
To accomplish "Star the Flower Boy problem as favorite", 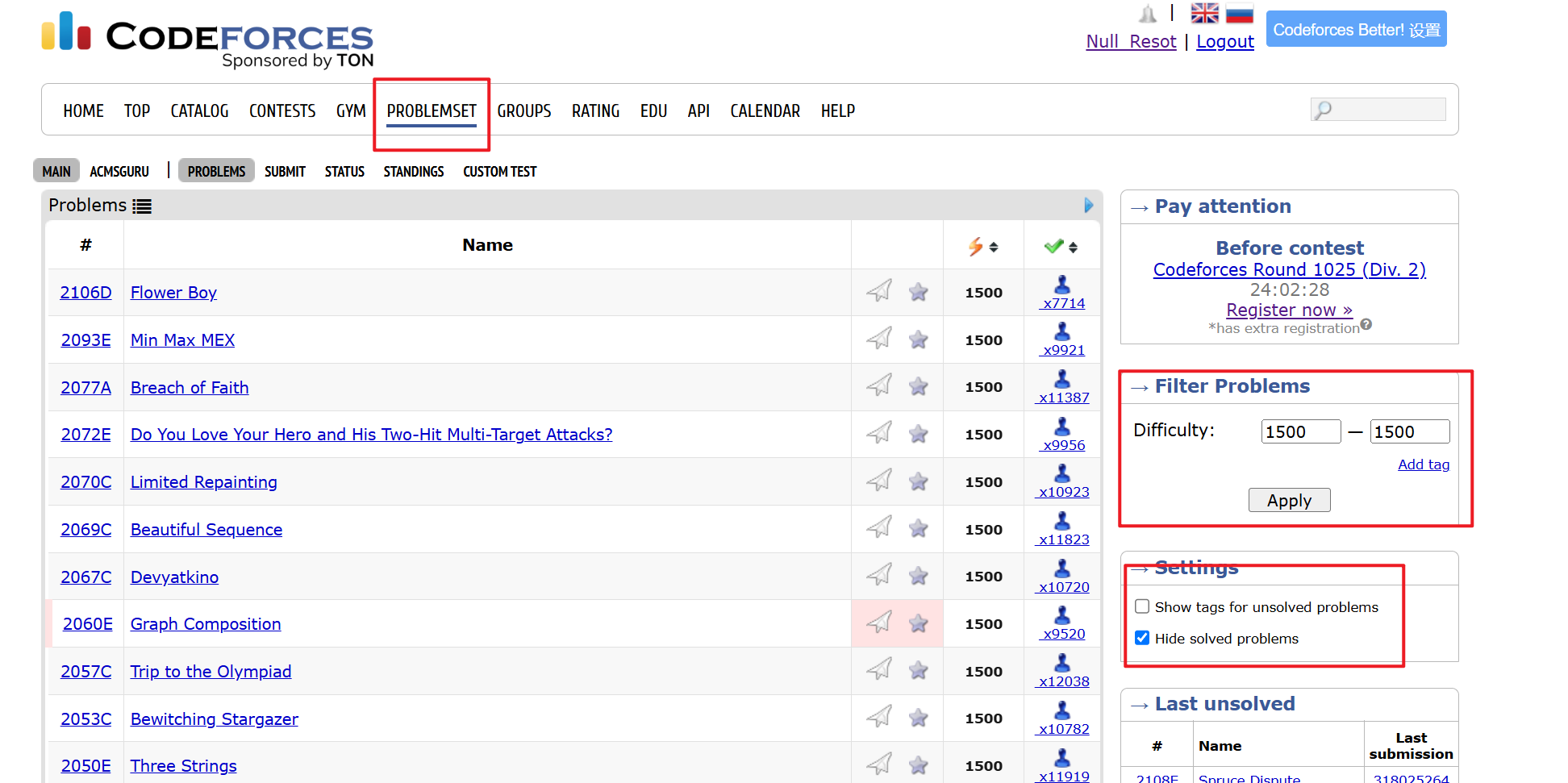I will coord(918,292).
